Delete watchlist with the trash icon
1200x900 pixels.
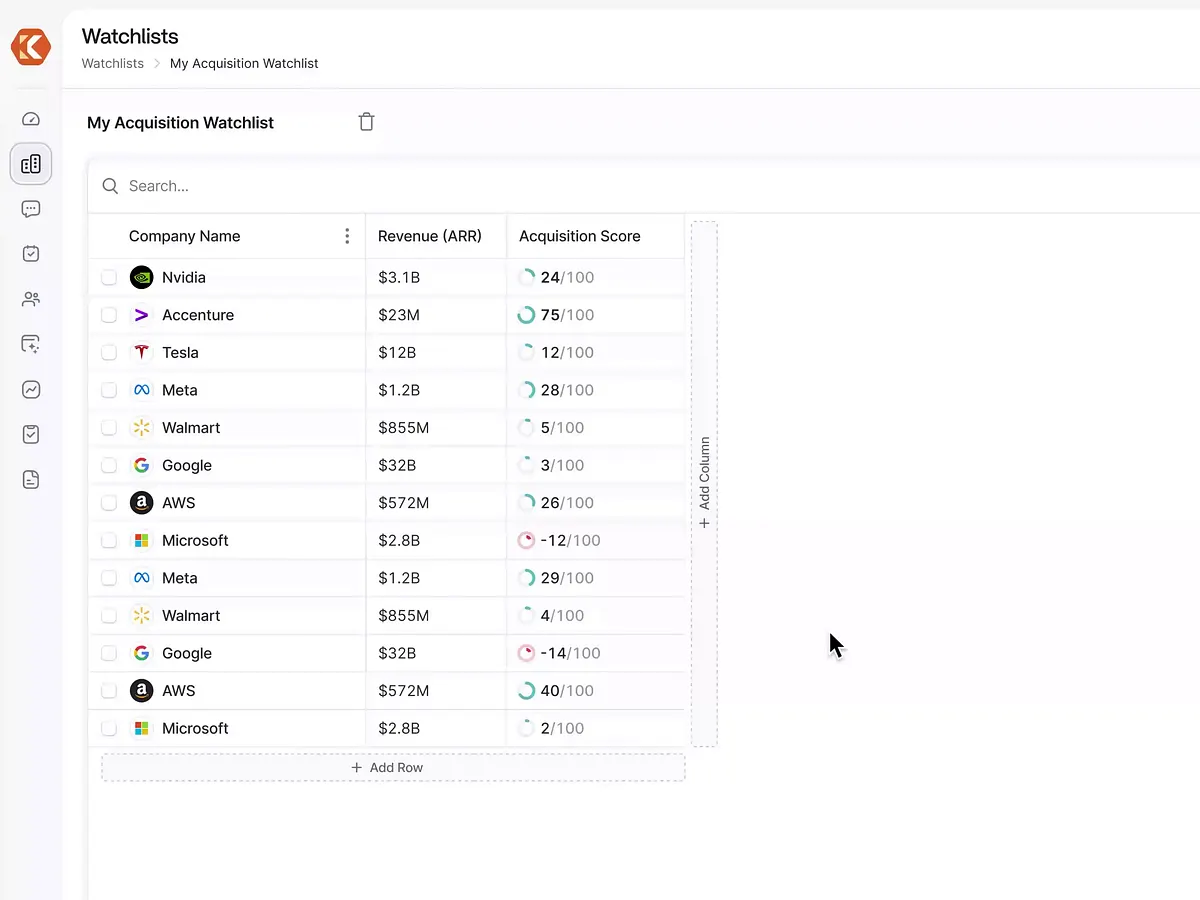click(x=367, y=122)
